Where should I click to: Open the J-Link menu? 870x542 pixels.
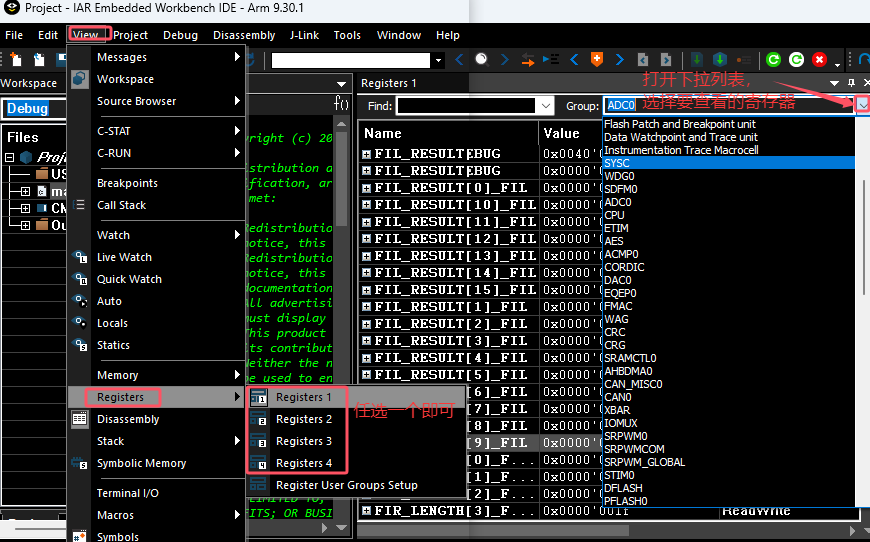pyautogui.click(x=304, y=35)
